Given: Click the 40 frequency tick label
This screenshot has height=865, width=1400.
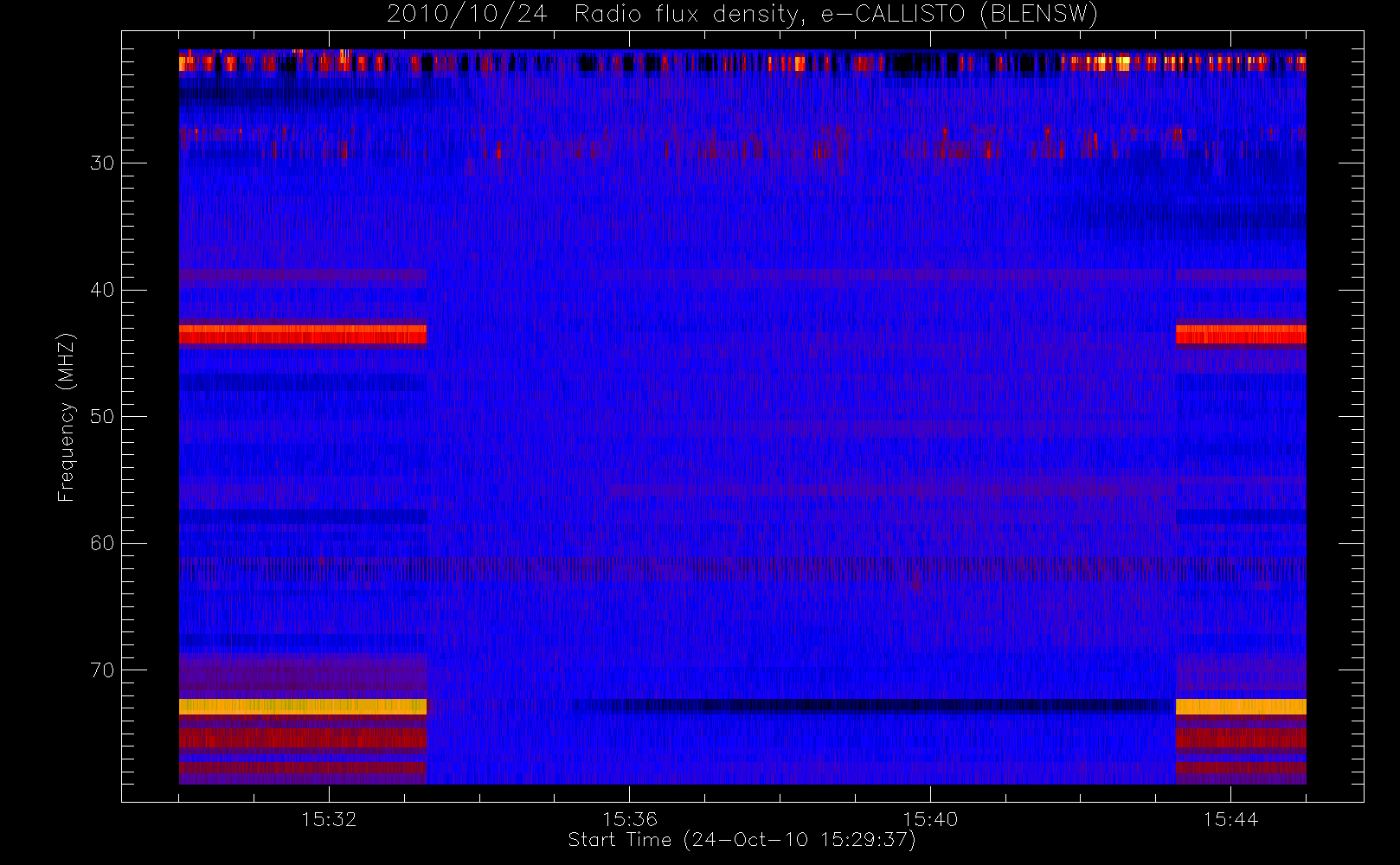Looking at the screenshot, I should 101,290.
